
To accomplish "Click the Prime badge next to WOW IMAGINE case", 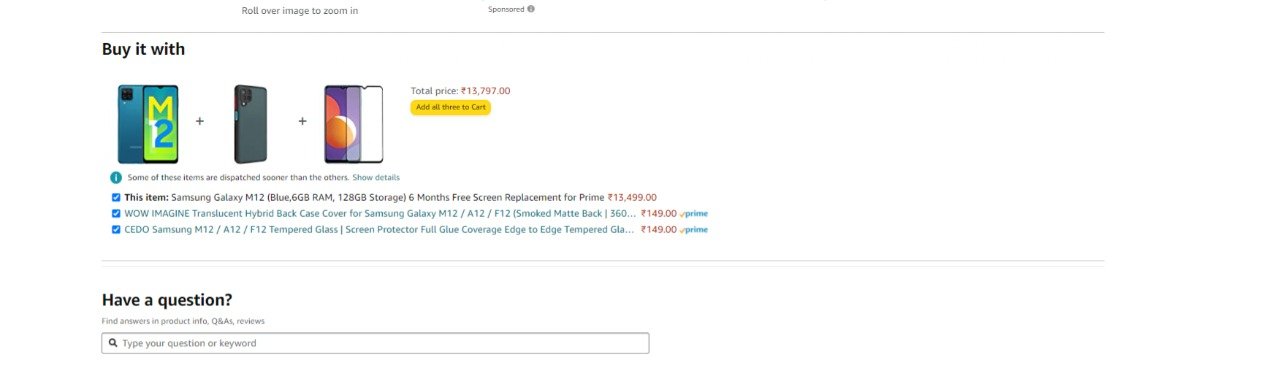I will (694, 214).
